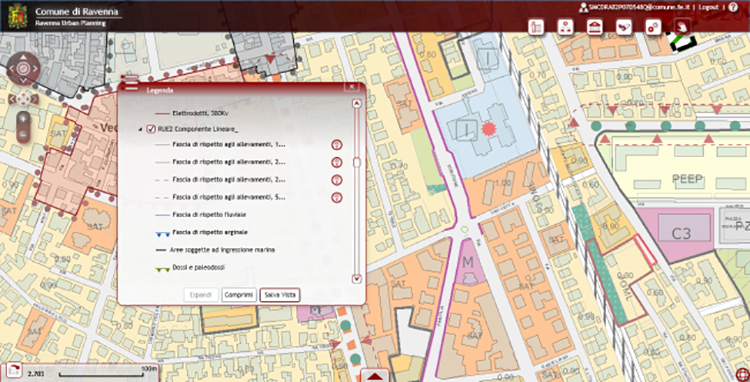Open the hierarchy diagram toolbar icon
This screenshot has height=382, width=750.
pyautogui.click(x=565, y=27)
